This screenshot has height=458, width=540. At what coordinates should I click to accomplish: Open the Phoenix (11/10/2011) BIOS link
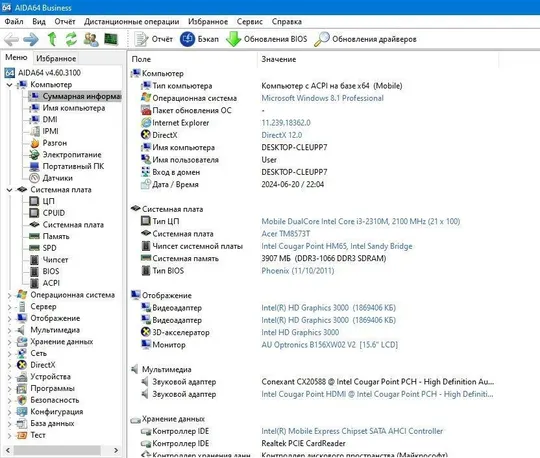[298, 271]
